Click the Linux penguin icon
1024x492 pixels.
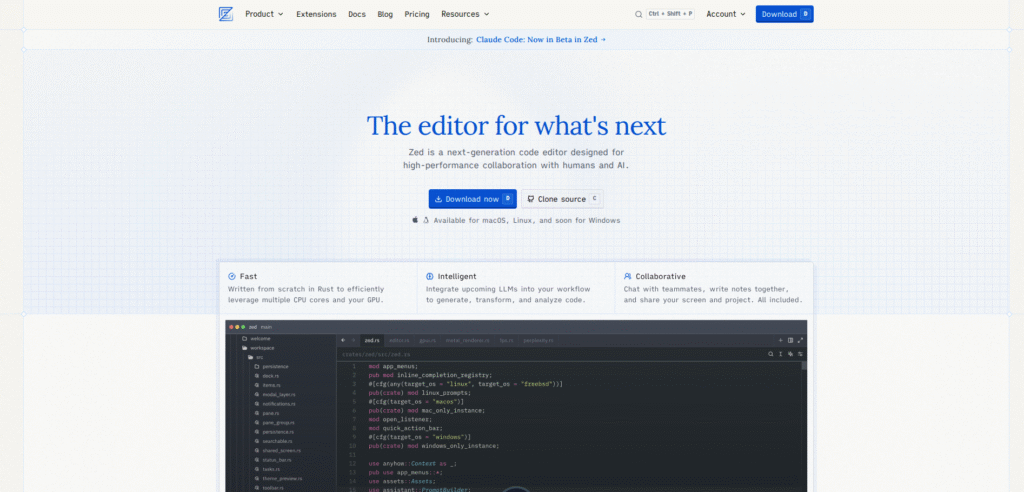click(x=426, y=220)
